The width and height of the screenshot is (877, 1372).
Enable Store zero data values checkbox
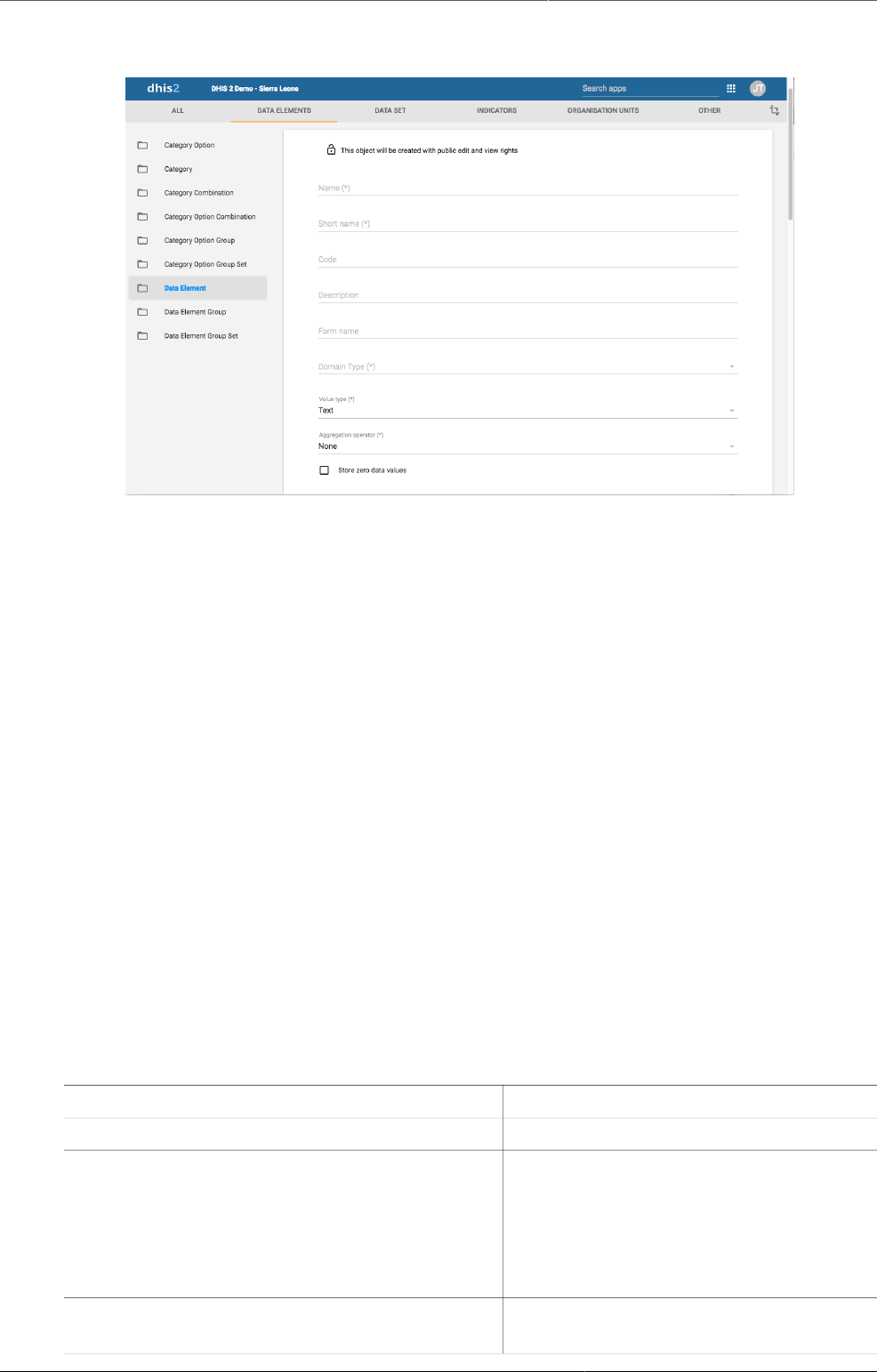click(x=324, y=470)
